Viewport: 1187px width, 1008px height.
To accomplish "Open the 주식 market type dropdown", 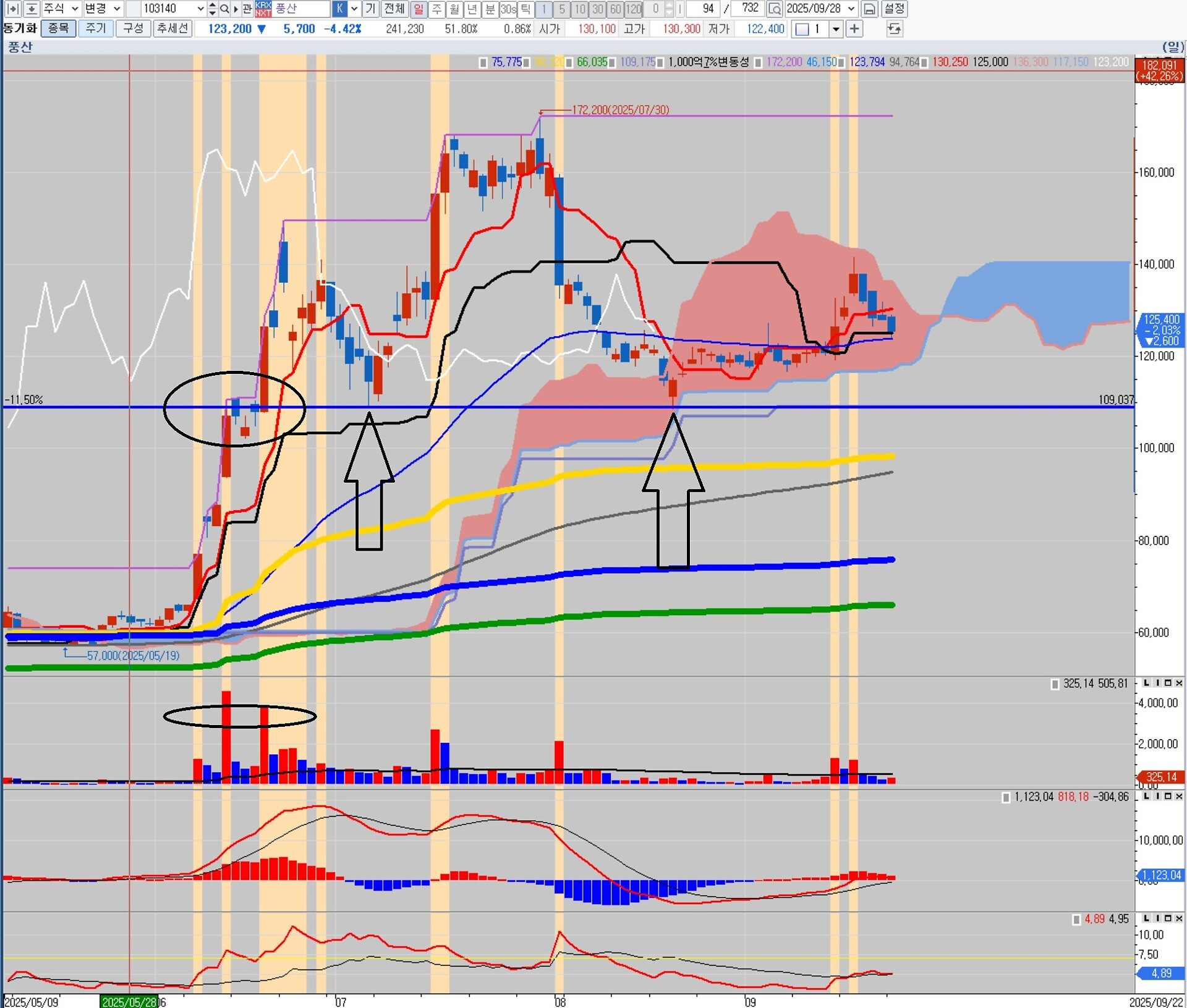I will click(x=75, y=9).
